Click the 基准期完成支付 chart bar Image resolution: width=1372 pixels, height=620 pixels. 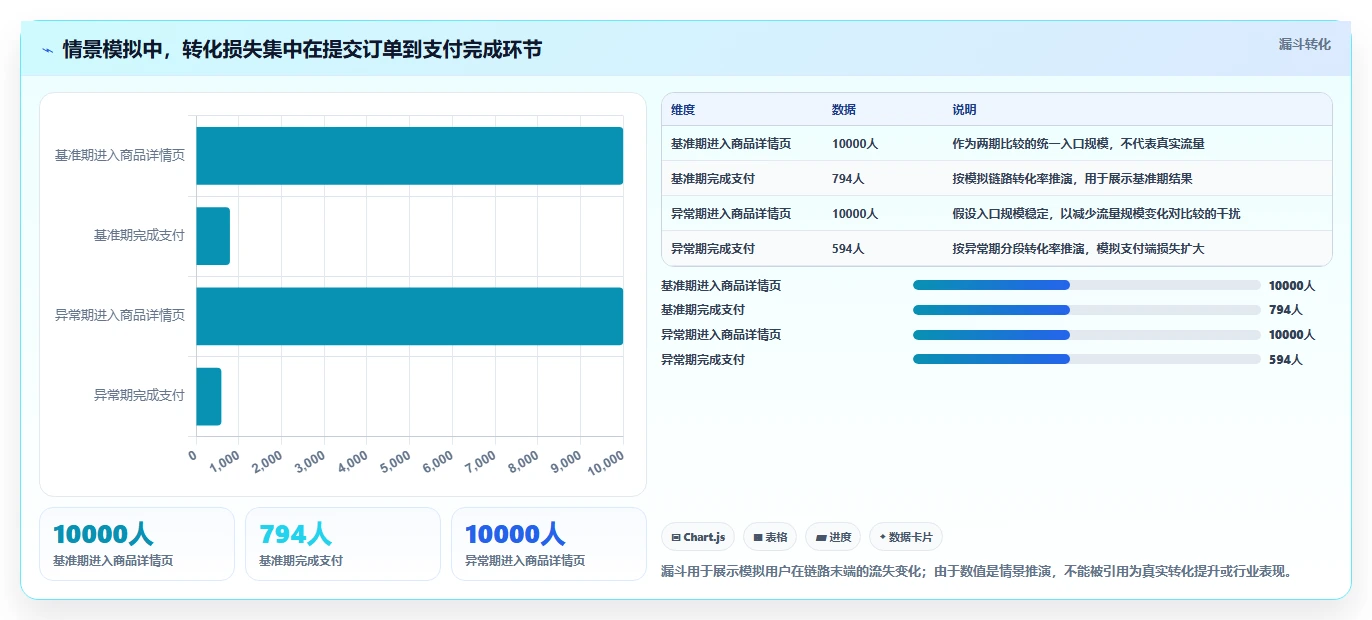pyautogui.click(x=213, y=236)
